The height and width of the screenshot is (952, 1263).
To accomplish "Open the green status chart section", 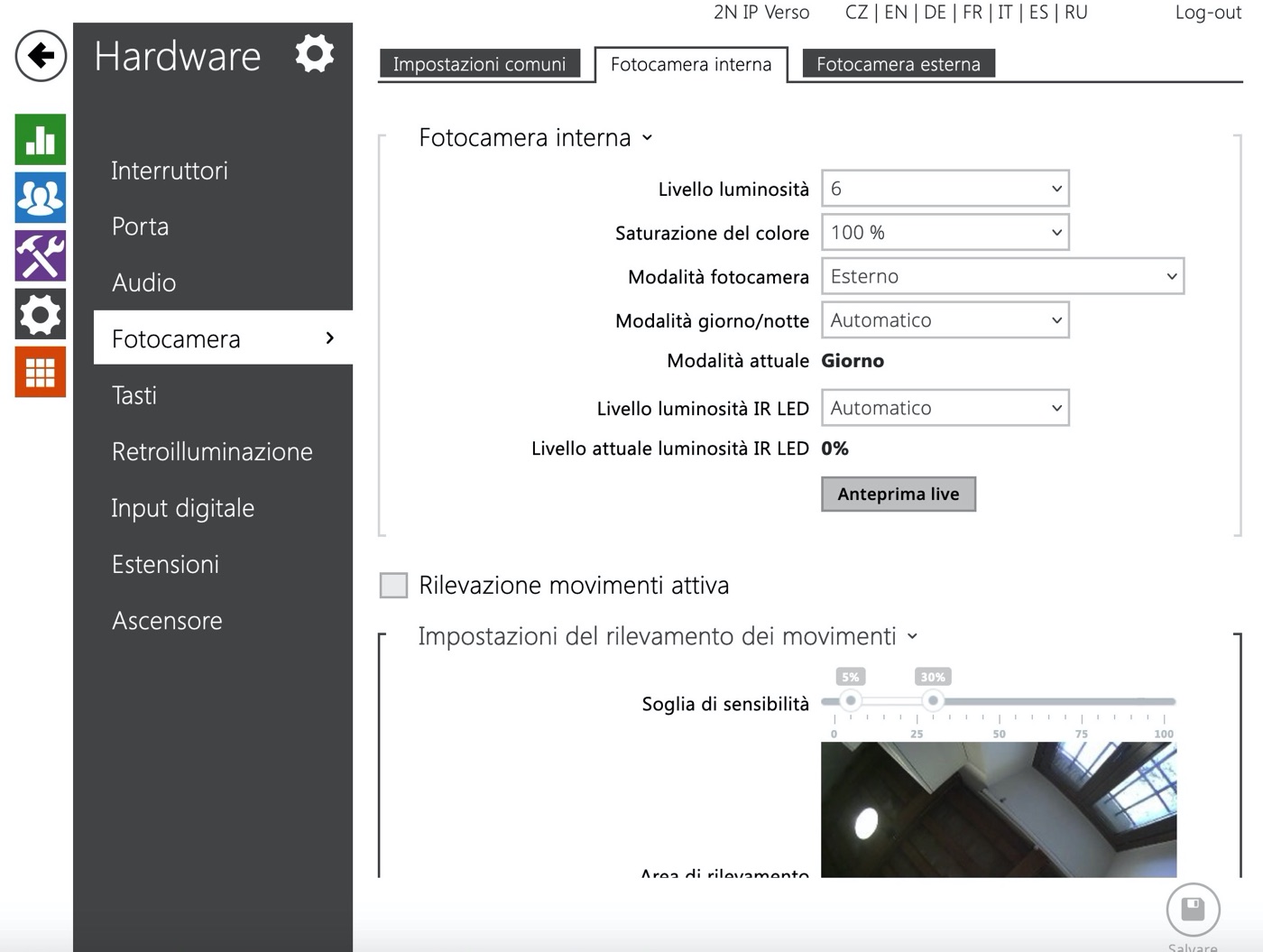I will click(41, 140).
